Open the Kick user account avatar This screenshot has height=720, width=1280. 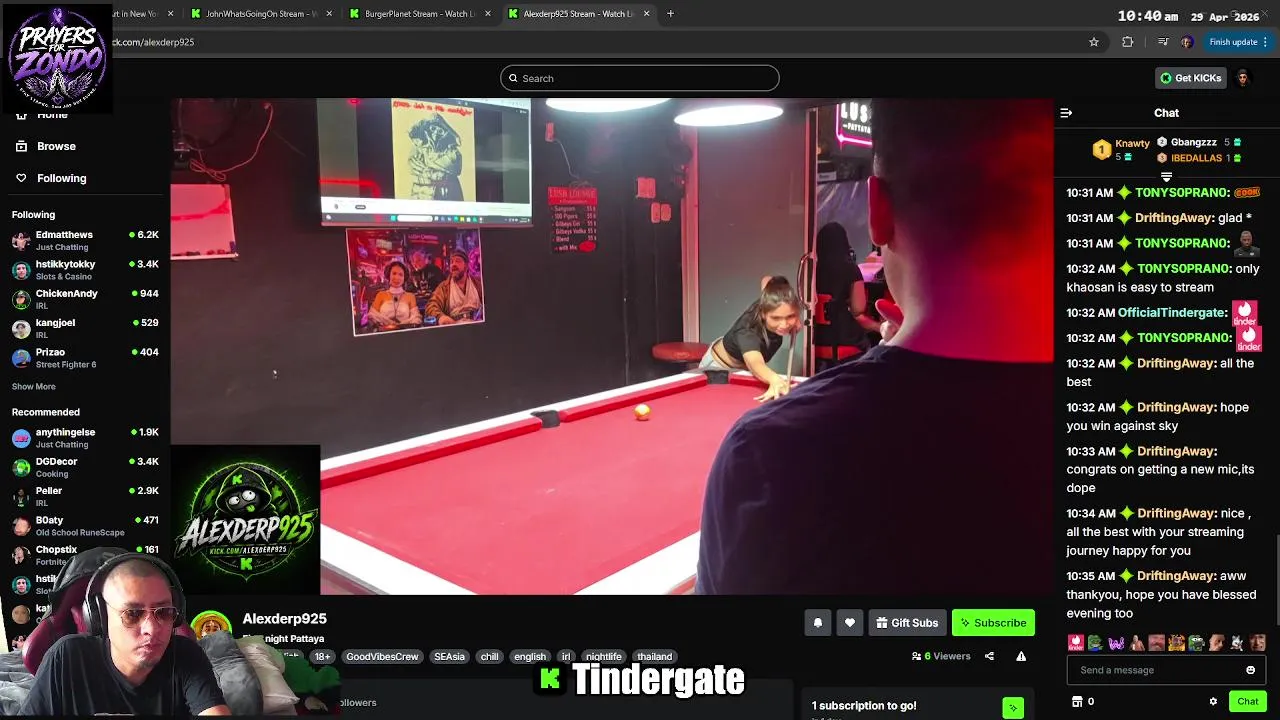1243,78
